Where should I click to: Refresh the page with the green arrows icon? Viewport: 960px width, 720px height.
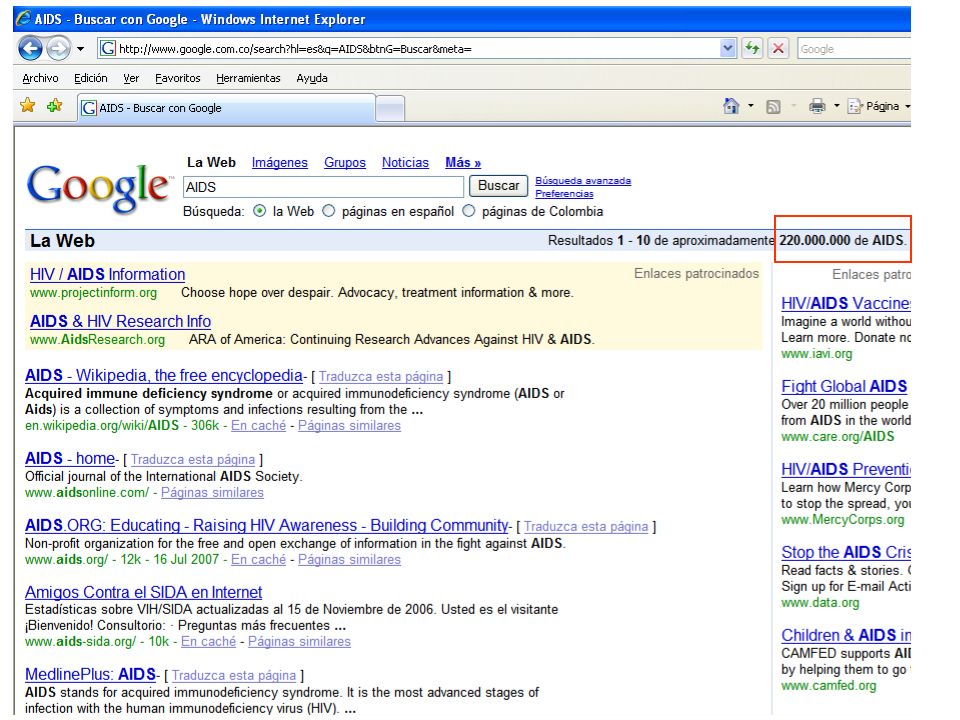point(752,48)
